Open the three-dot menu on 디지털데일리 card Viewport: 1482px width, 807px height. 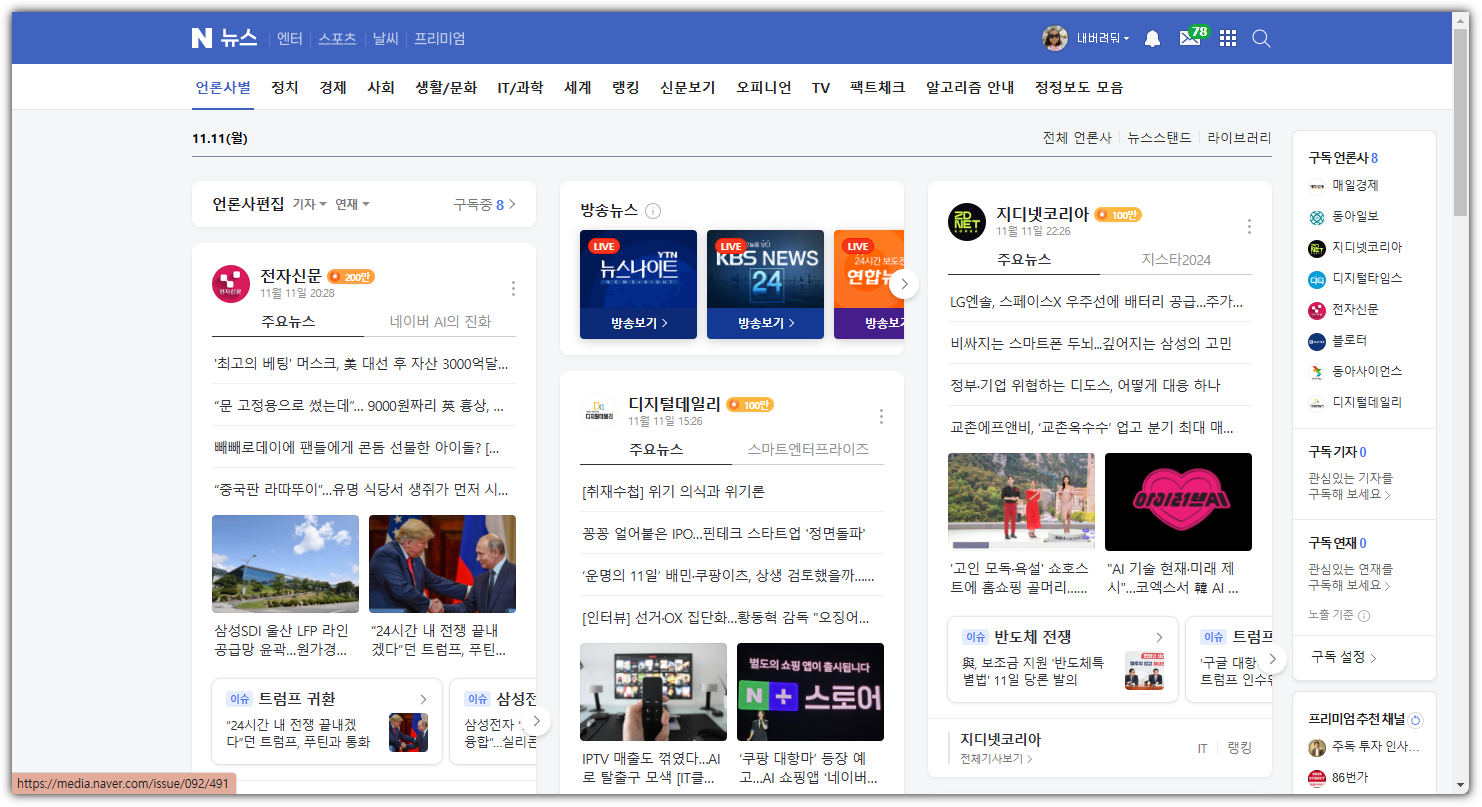click(881, 416)
